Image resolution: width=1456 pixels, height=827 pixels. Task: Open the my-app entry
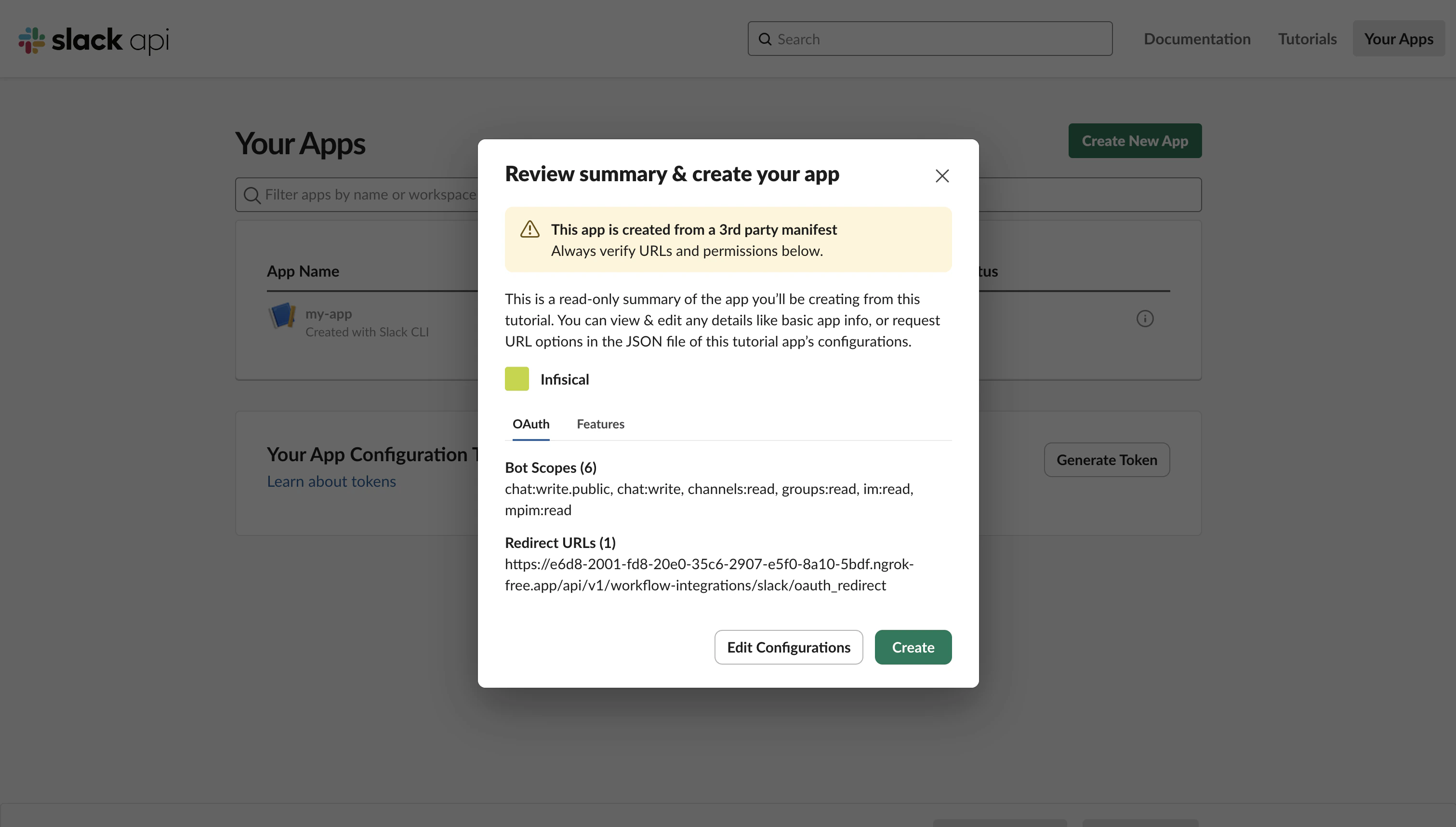[328, 314]
